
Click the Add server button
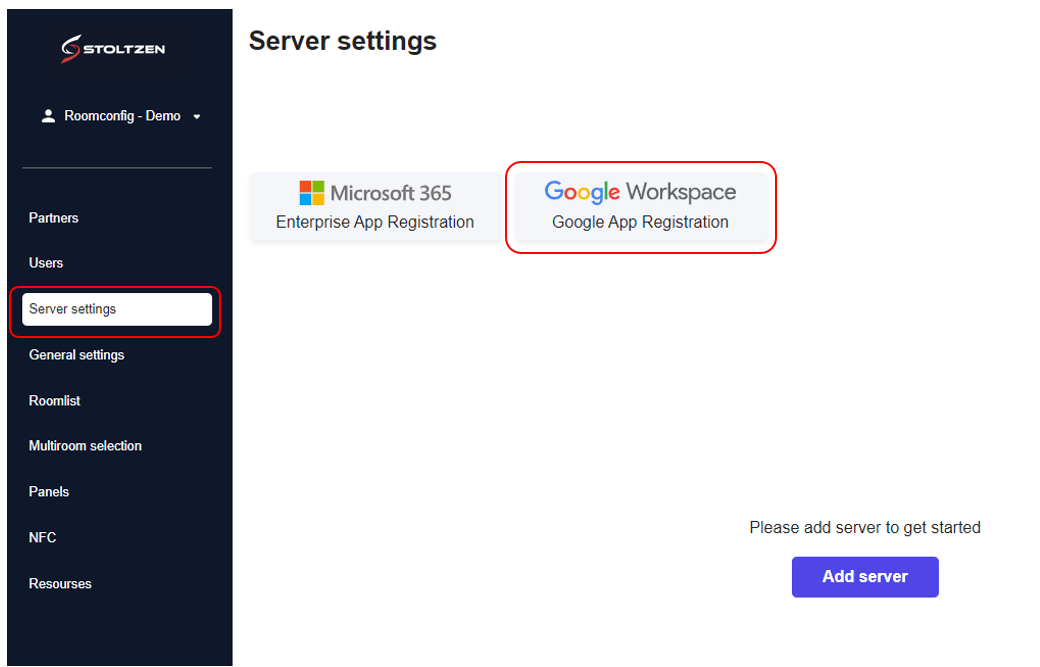point(865,577)
